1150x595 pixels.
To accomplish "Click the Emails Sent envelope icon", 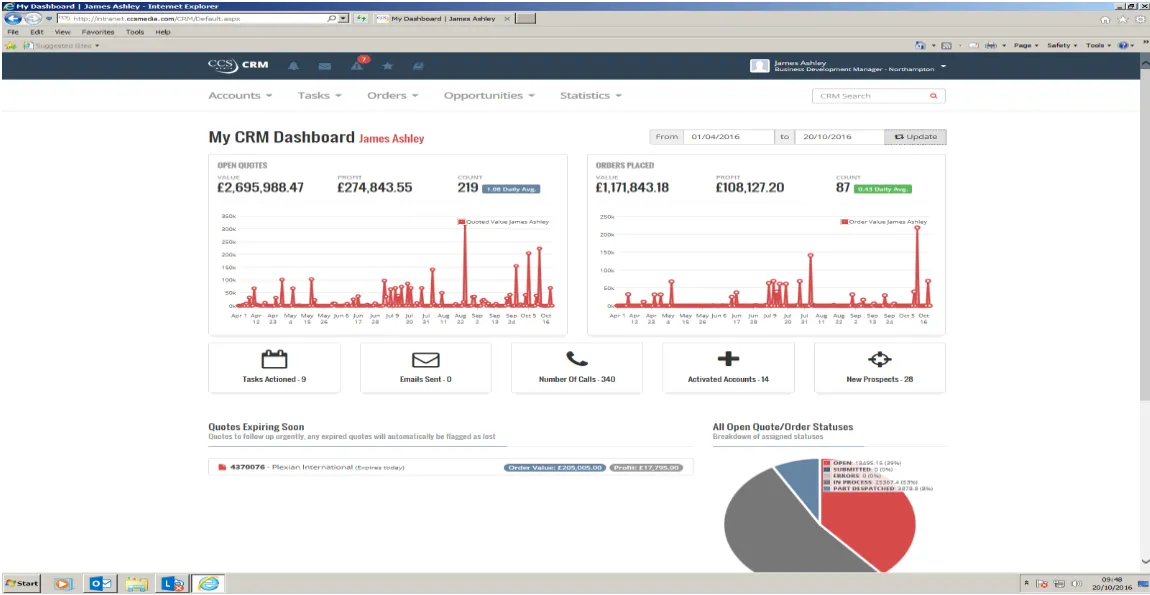I will [x=425, y=359].
